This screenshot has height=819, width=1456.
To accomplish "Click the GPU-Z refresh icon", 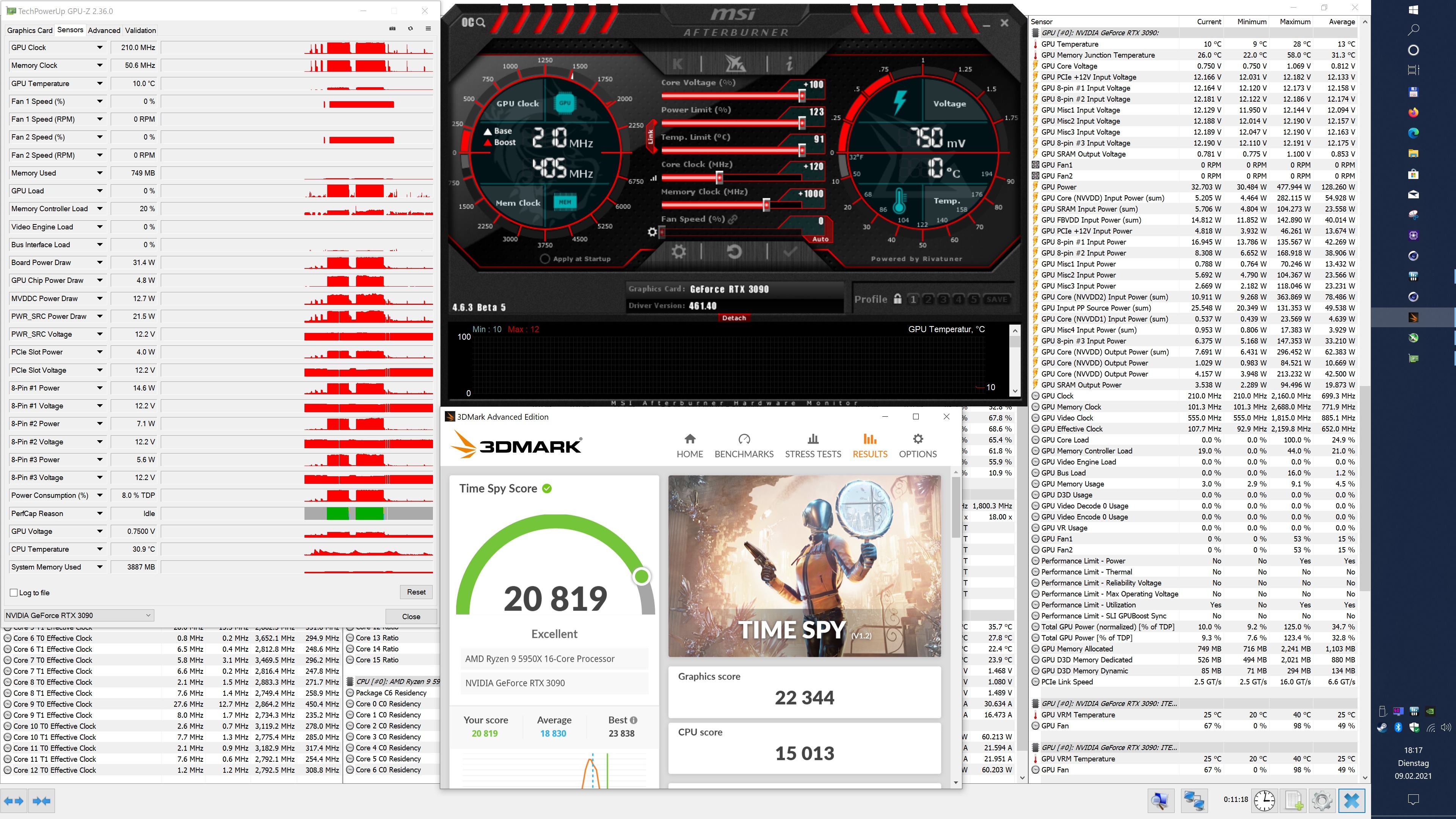I will click(x=410, y=29).
